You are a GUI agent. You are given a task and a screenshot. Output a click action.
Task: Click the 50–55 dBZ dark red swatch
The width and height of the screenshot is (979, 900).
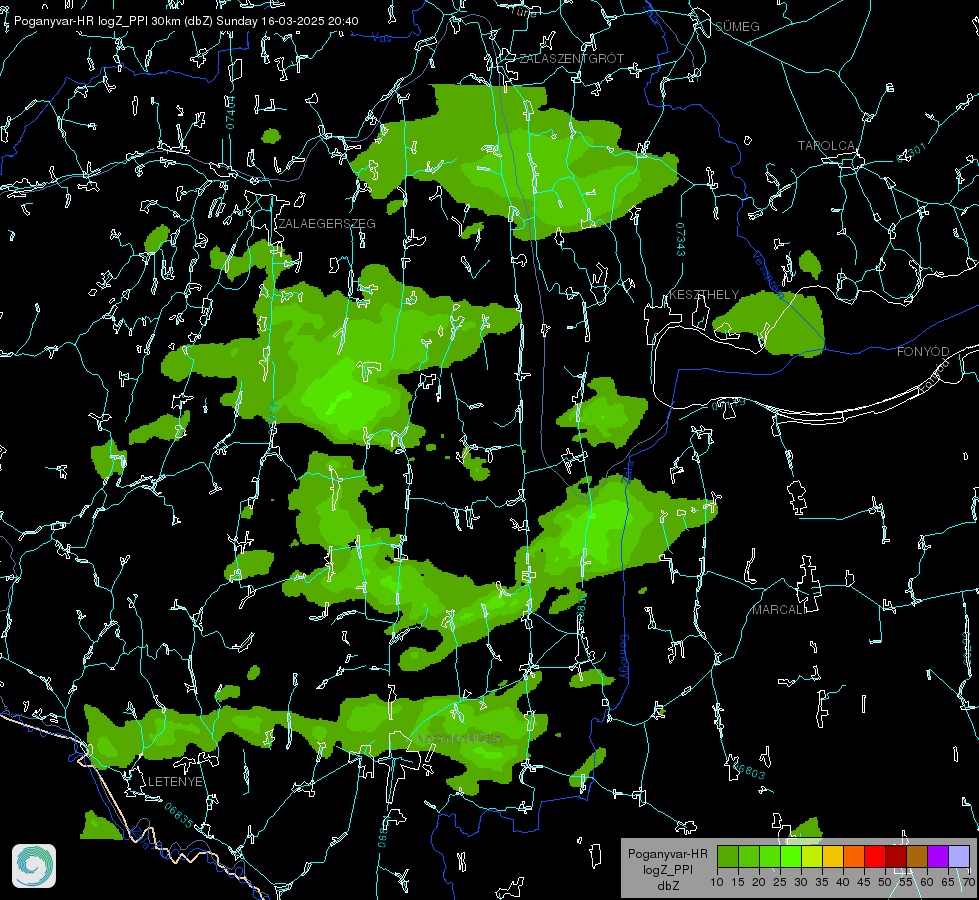(x=895, y=856)
